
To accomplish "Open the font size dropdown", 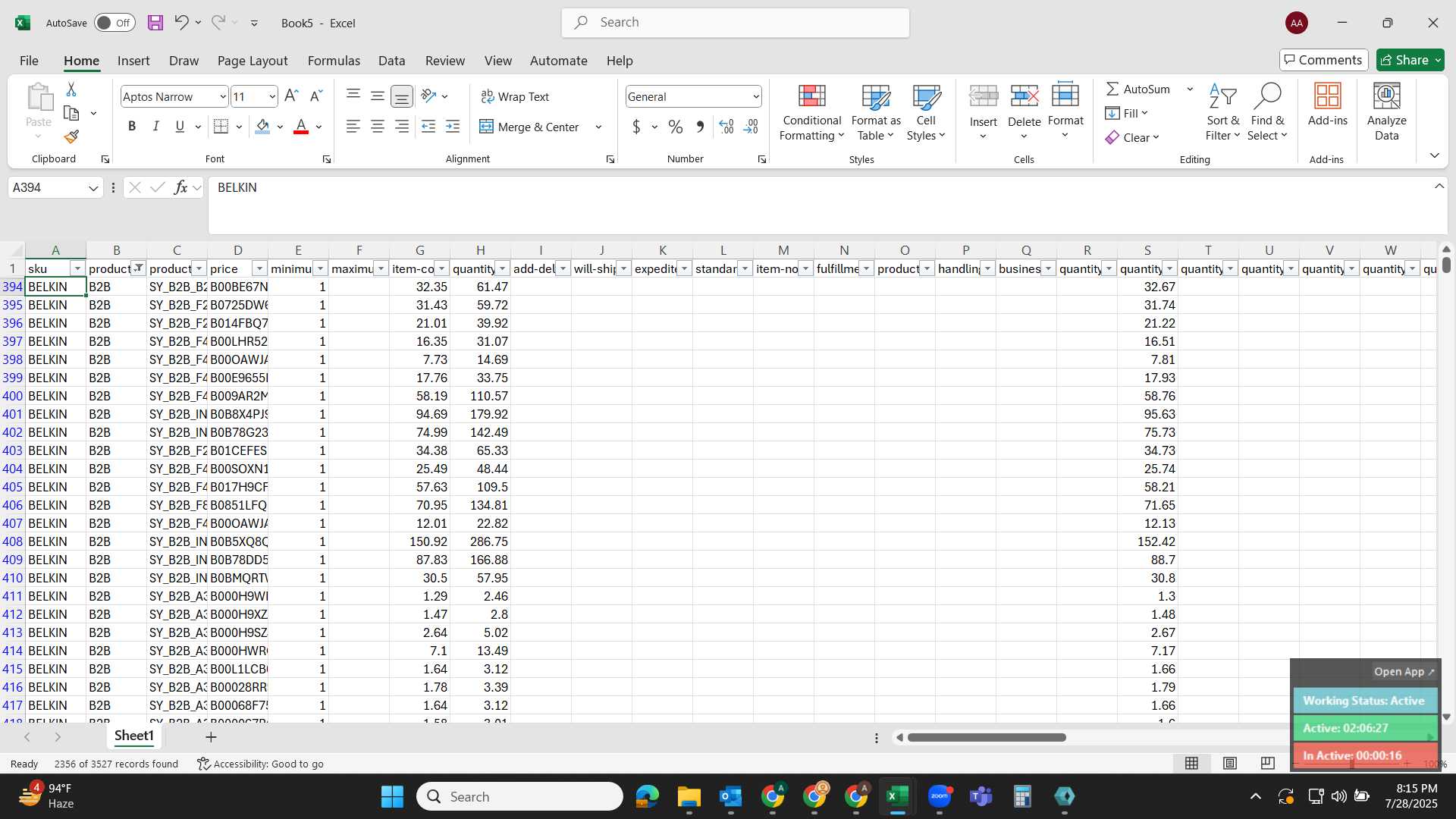I will pyautogui.click(x=272, y=96).
